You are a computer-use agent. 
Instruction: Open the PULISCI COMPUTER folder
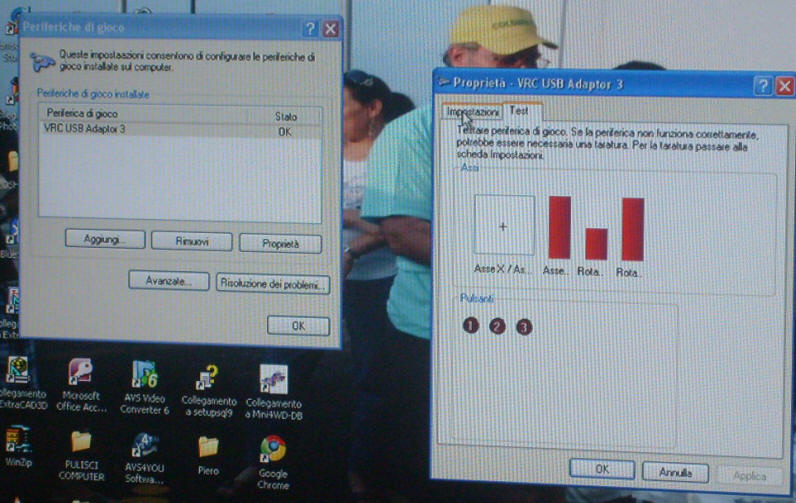(81, 442)
